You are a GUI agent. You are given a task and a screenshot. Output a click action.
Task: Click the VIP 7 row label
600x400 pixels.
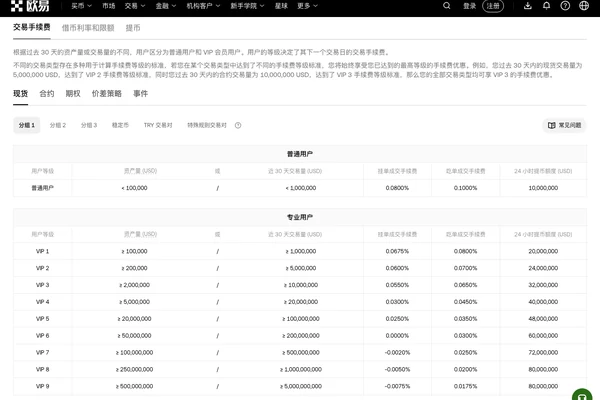(x=42, y=353)
